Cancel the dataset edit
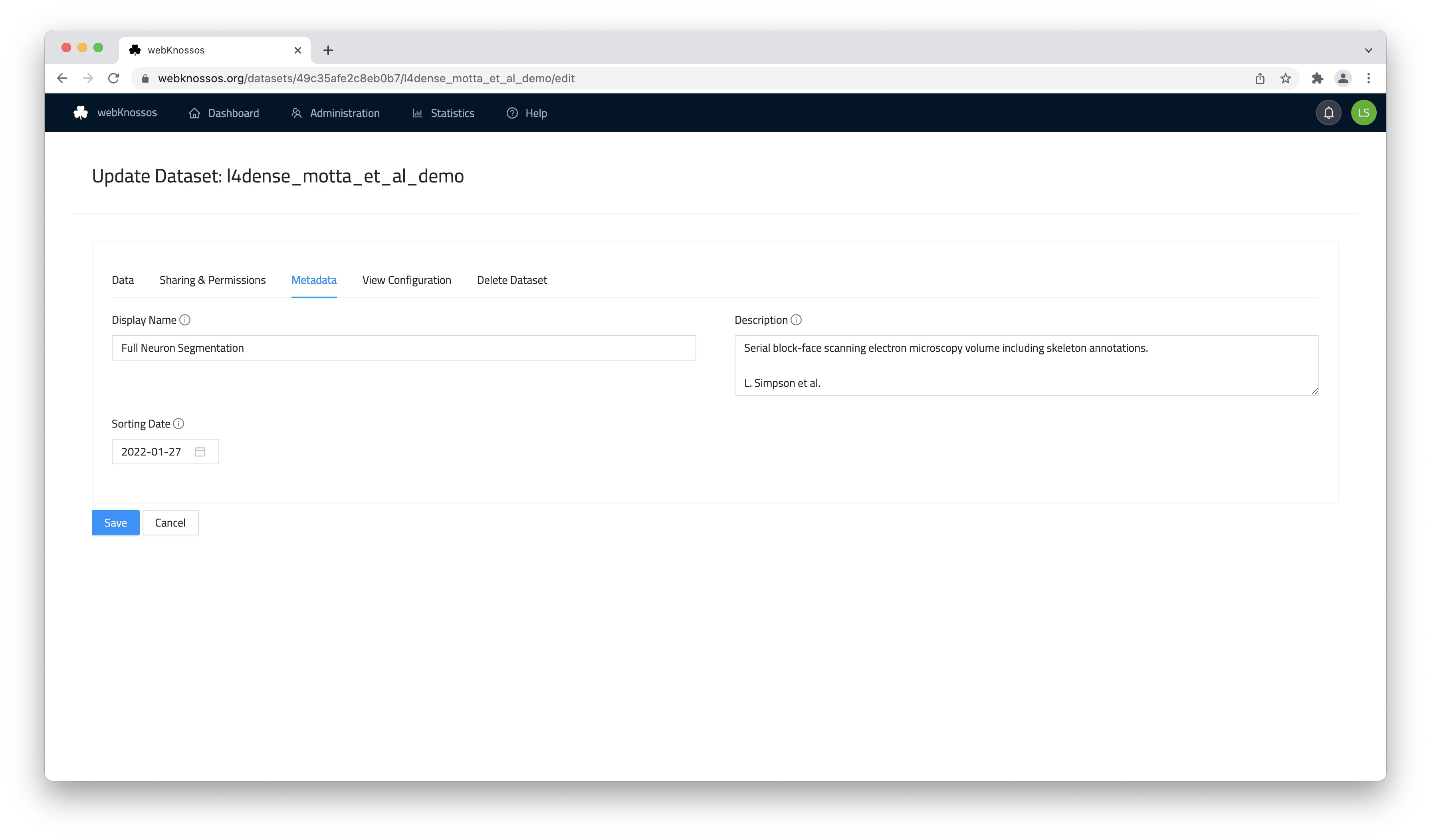The height and width of the screenshot is (840, 1431). (170, 523)
